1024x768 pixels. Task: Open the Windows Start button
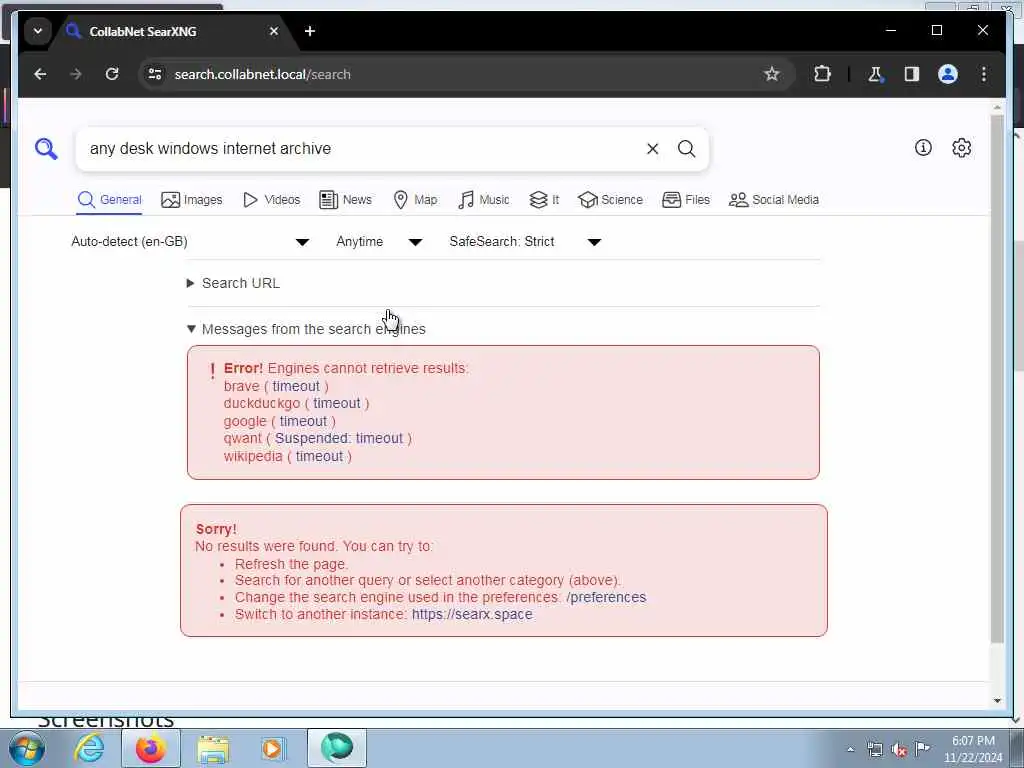(26, 748)
